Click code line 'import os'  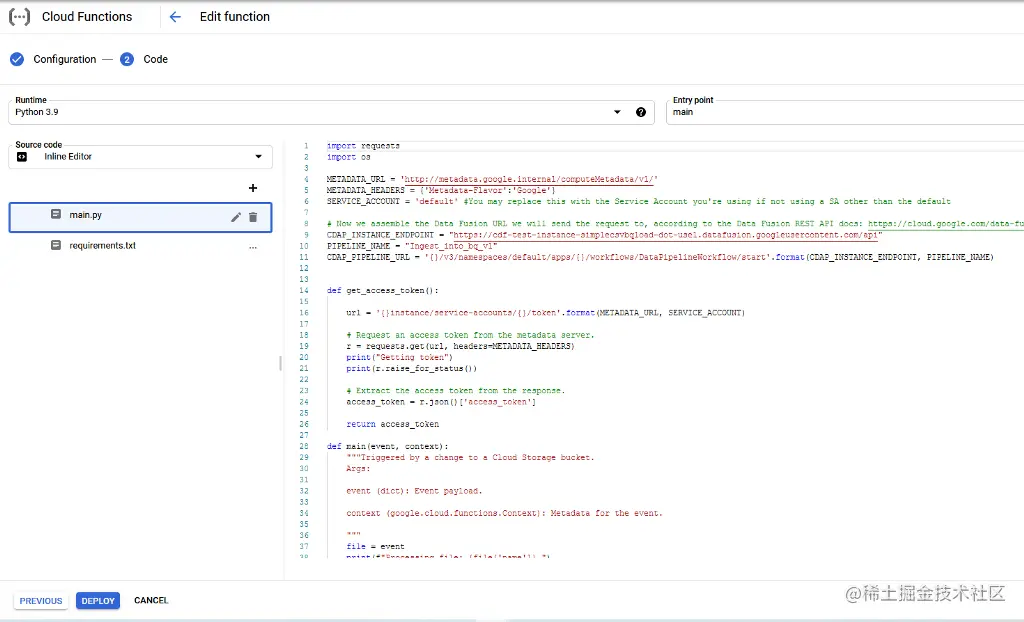349,157
